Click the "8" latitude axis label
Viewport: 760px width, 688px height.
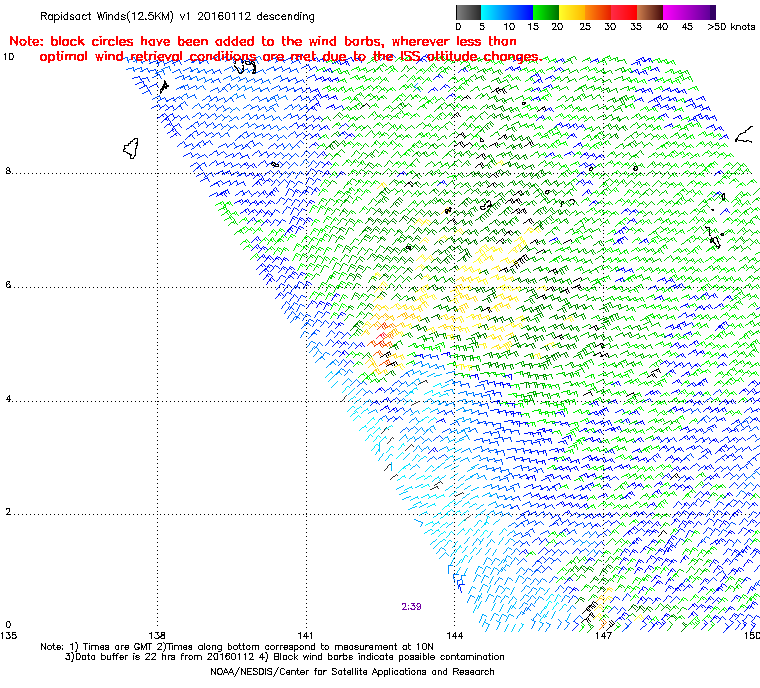pos(8,171)
